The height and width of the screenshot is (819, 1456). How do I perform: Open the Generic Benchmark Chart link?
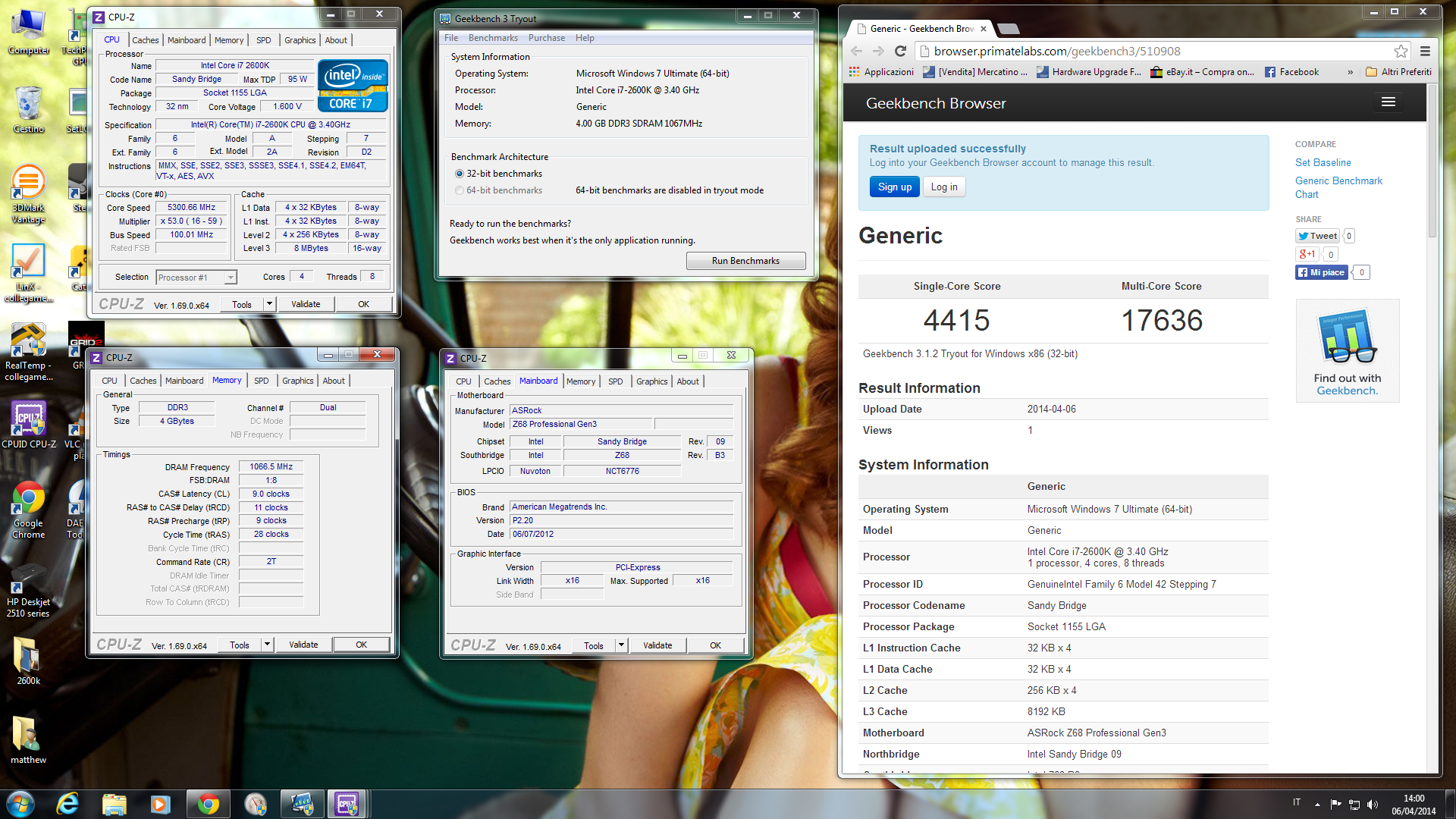point(1338,187)
